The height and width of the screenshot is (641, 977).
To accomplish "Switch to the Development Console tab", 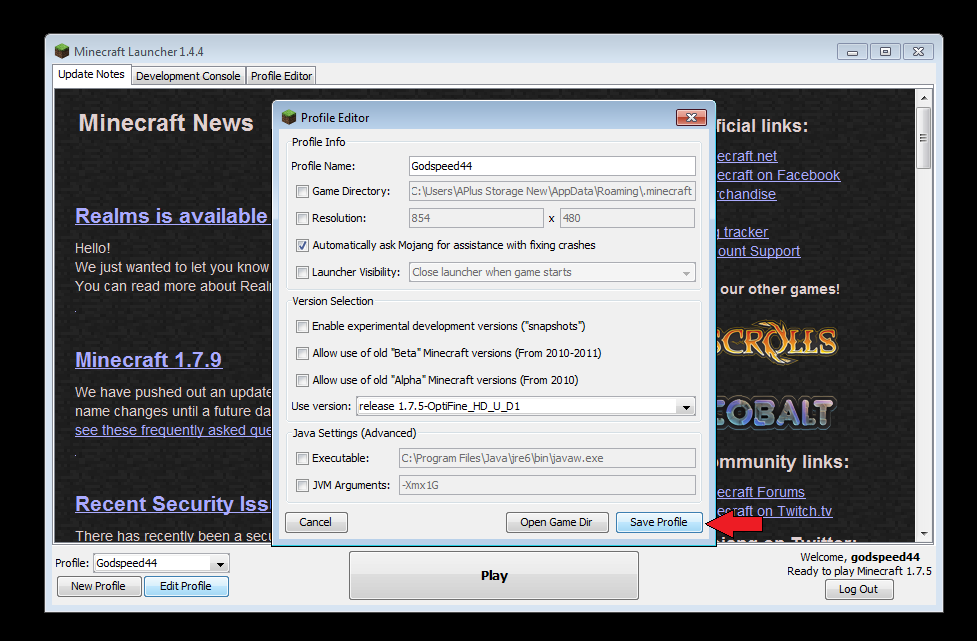I will coord(188,76).
